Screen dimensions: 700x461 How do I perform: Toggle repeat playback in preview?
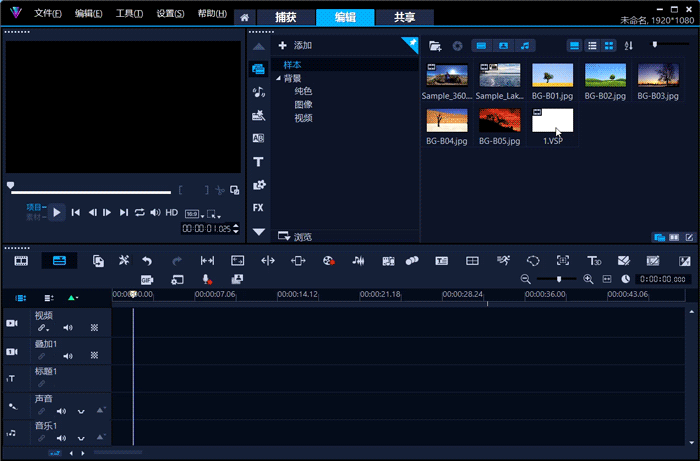[x=140, y=212]
